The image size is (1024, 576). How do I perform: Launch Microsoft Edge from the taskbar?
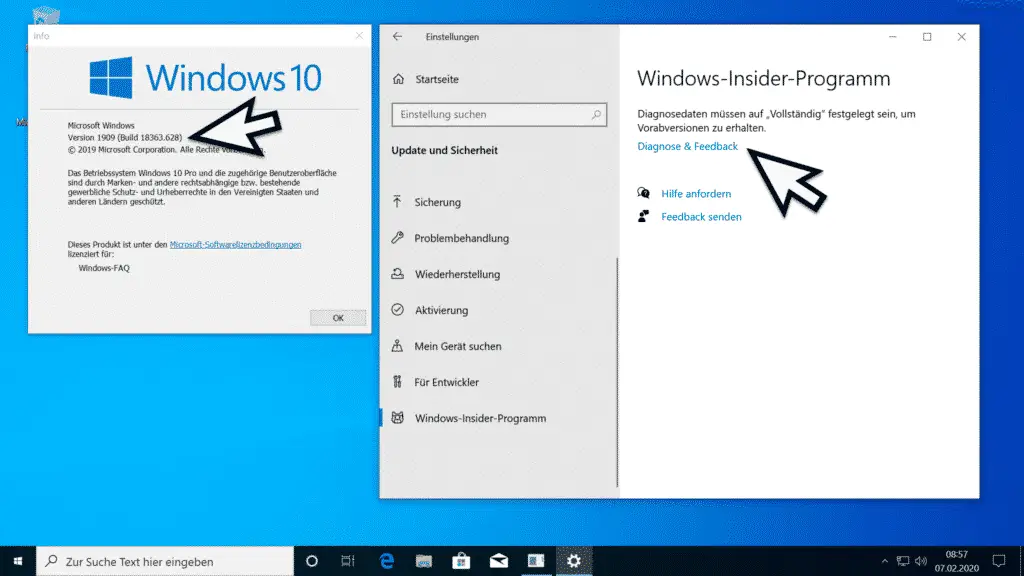[387, 561]
